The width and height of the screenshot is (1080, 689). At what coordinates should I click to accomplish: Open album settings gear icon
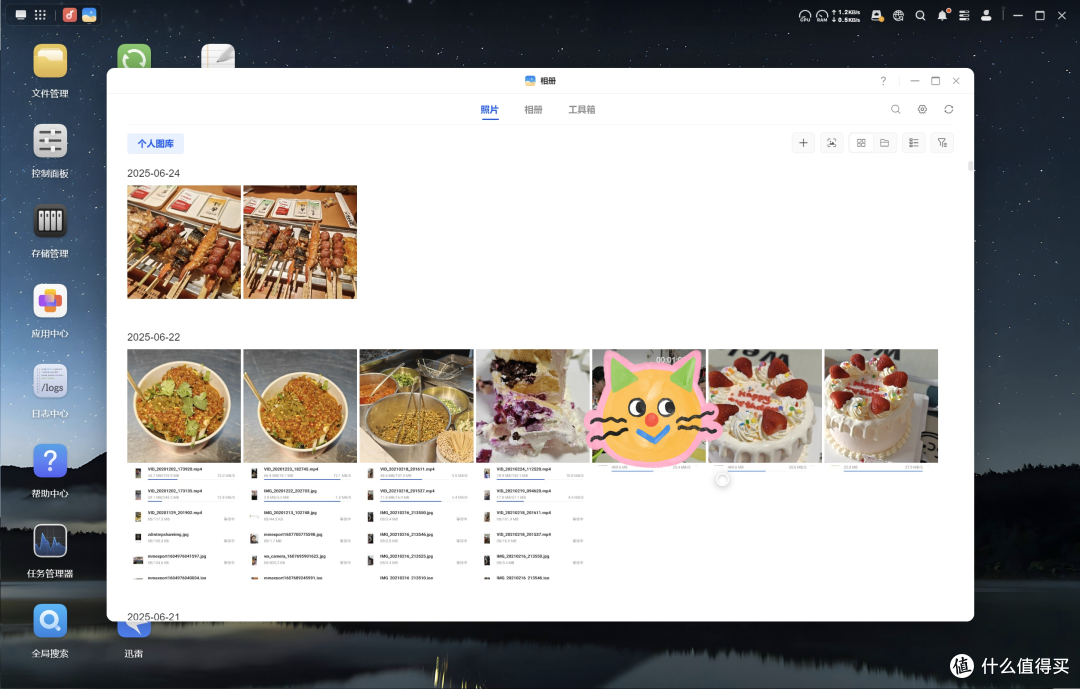(x=922, y=110)
